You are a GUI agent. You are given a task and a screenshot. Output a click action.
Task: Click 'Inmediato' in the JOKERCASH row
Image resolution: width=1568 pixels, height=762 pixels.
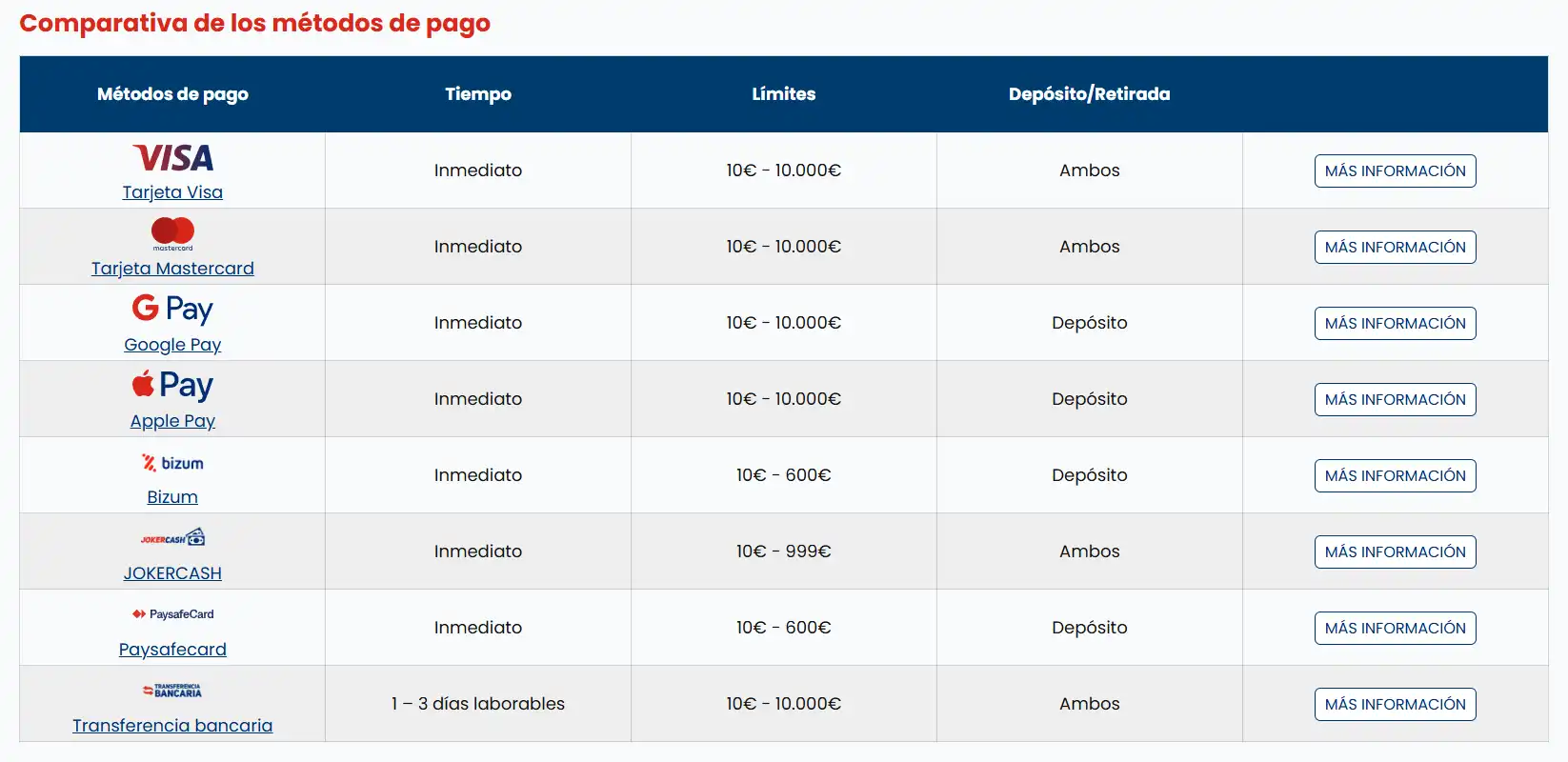(478, 551)
